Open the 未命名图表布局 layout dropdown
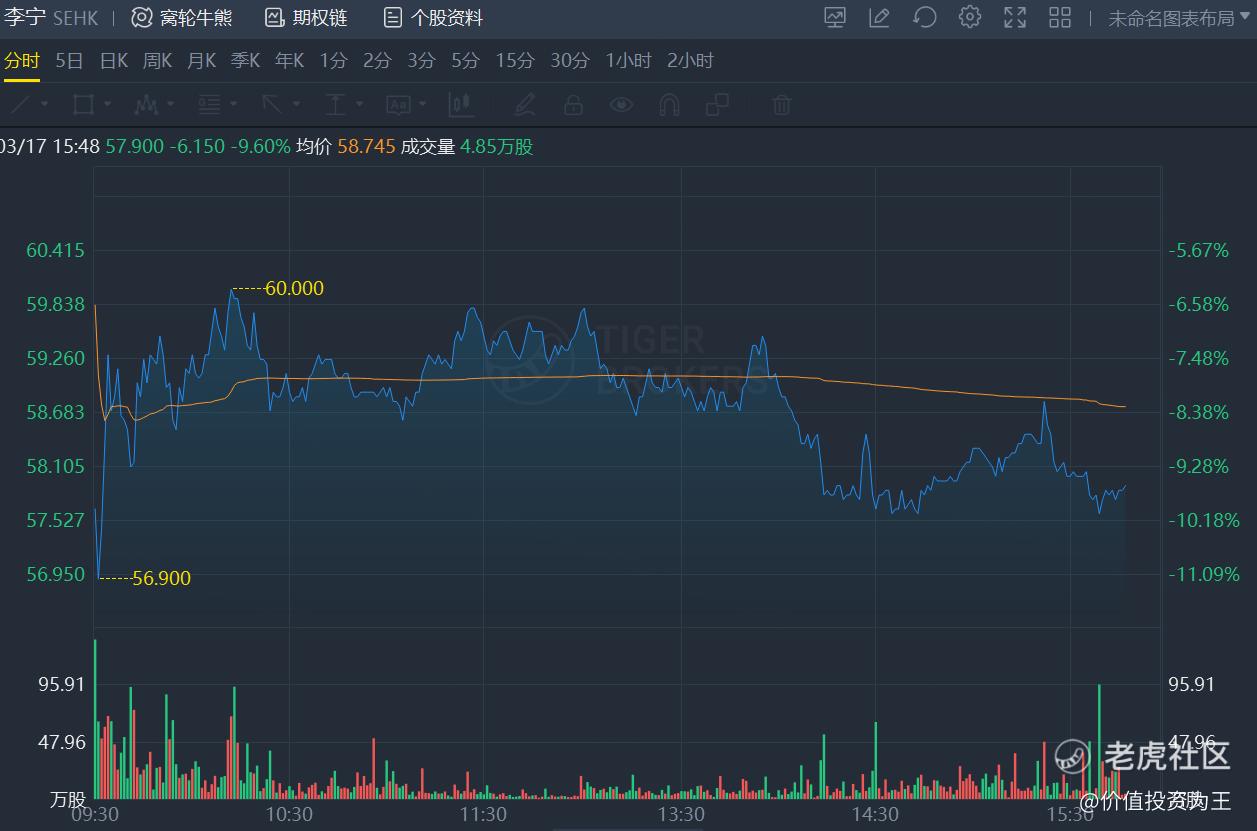 click(x=1179, y=18)
